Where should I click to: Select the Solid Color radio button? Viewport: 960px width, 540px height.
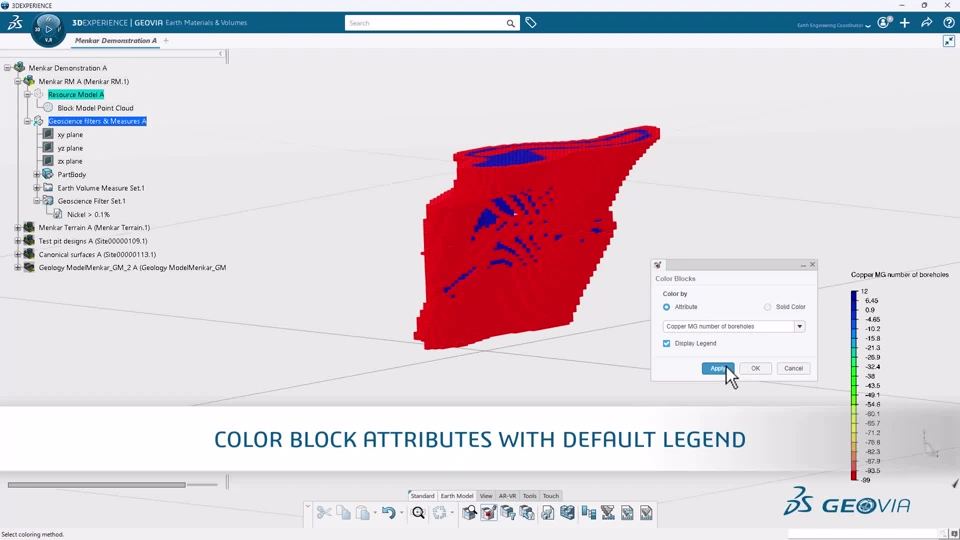pyautogui.click(x=767, y=307)
